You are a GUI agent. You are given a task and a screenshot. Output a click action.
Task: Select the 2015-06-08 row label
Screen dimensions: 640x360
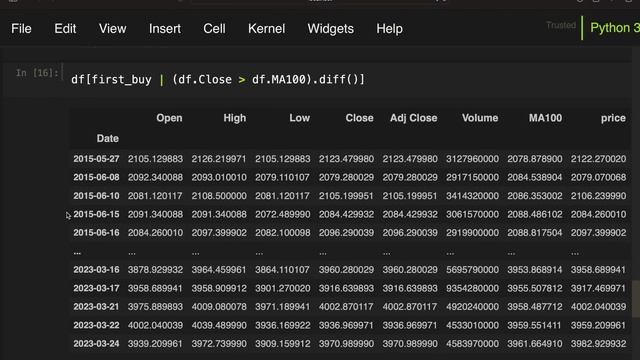[x=96, y=177]
